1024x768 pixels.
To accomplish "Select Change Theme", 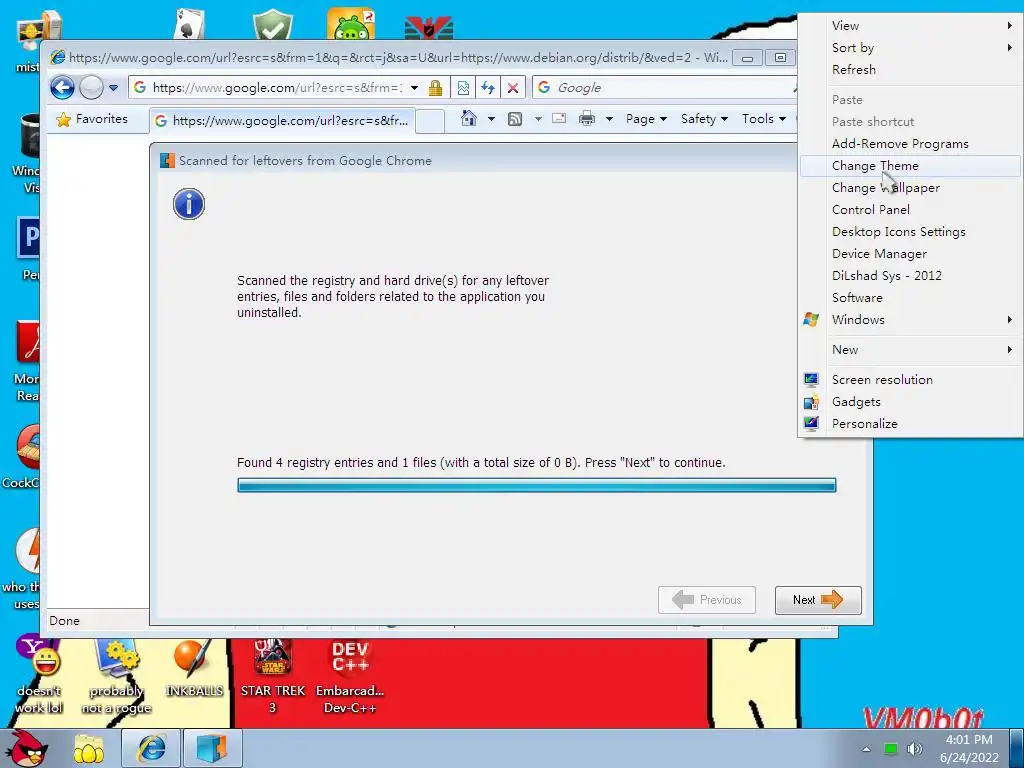I will (910, 166).
